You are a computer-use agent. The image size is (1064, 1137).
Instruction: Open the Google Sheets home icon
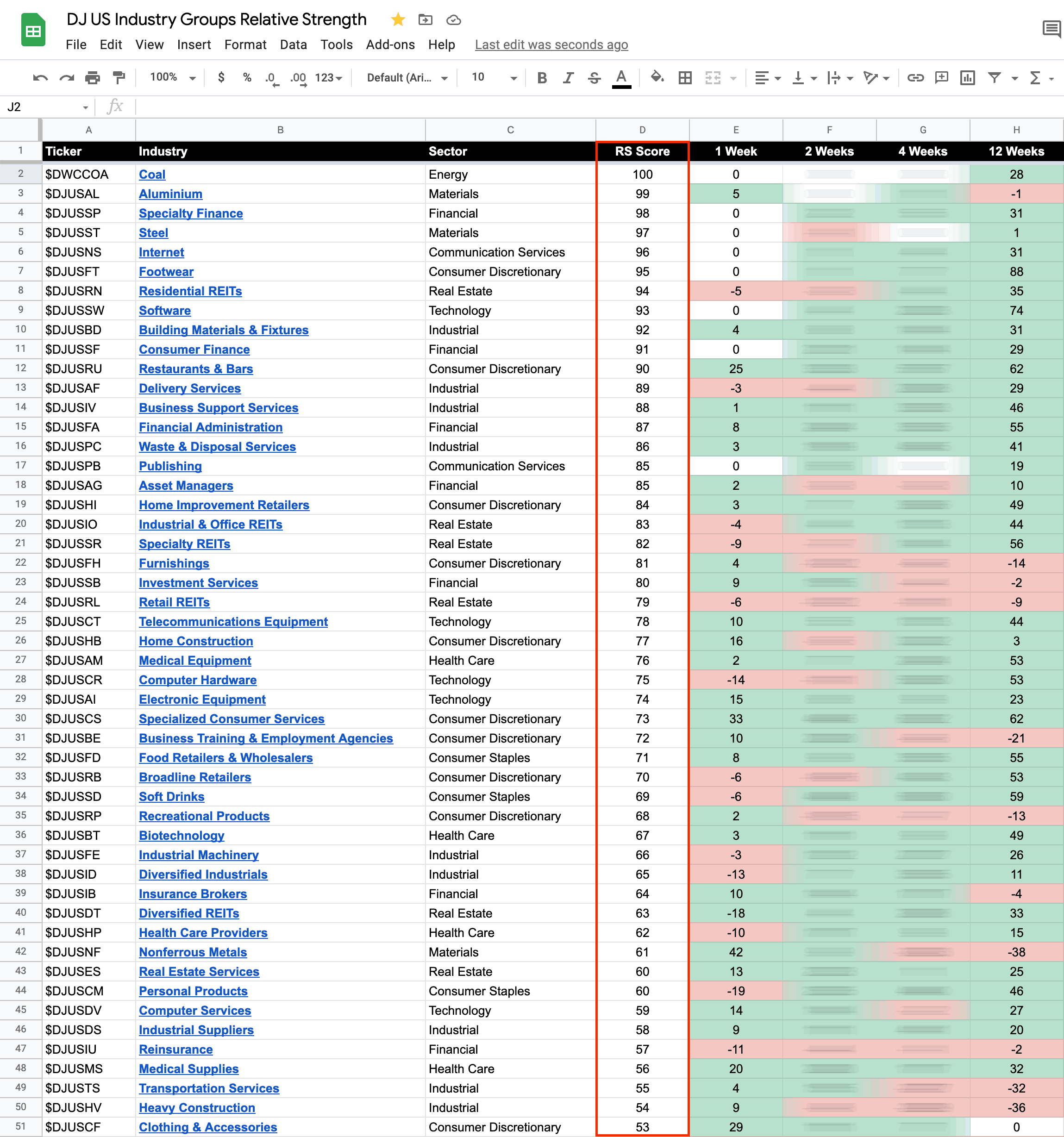pos(33,30)
